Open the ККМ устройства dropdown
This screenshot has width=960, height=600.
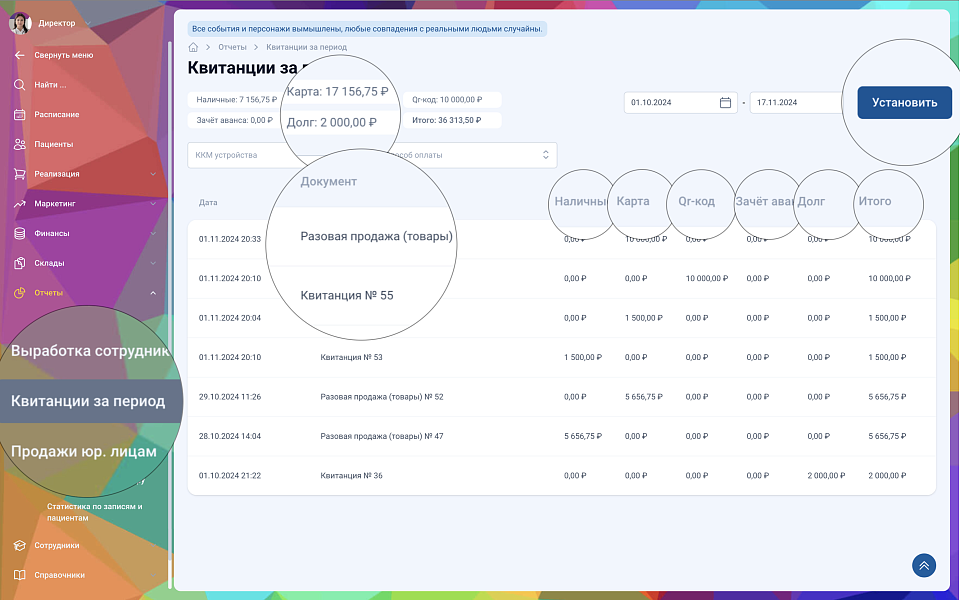pyautogui.click(x=240, y=155)
